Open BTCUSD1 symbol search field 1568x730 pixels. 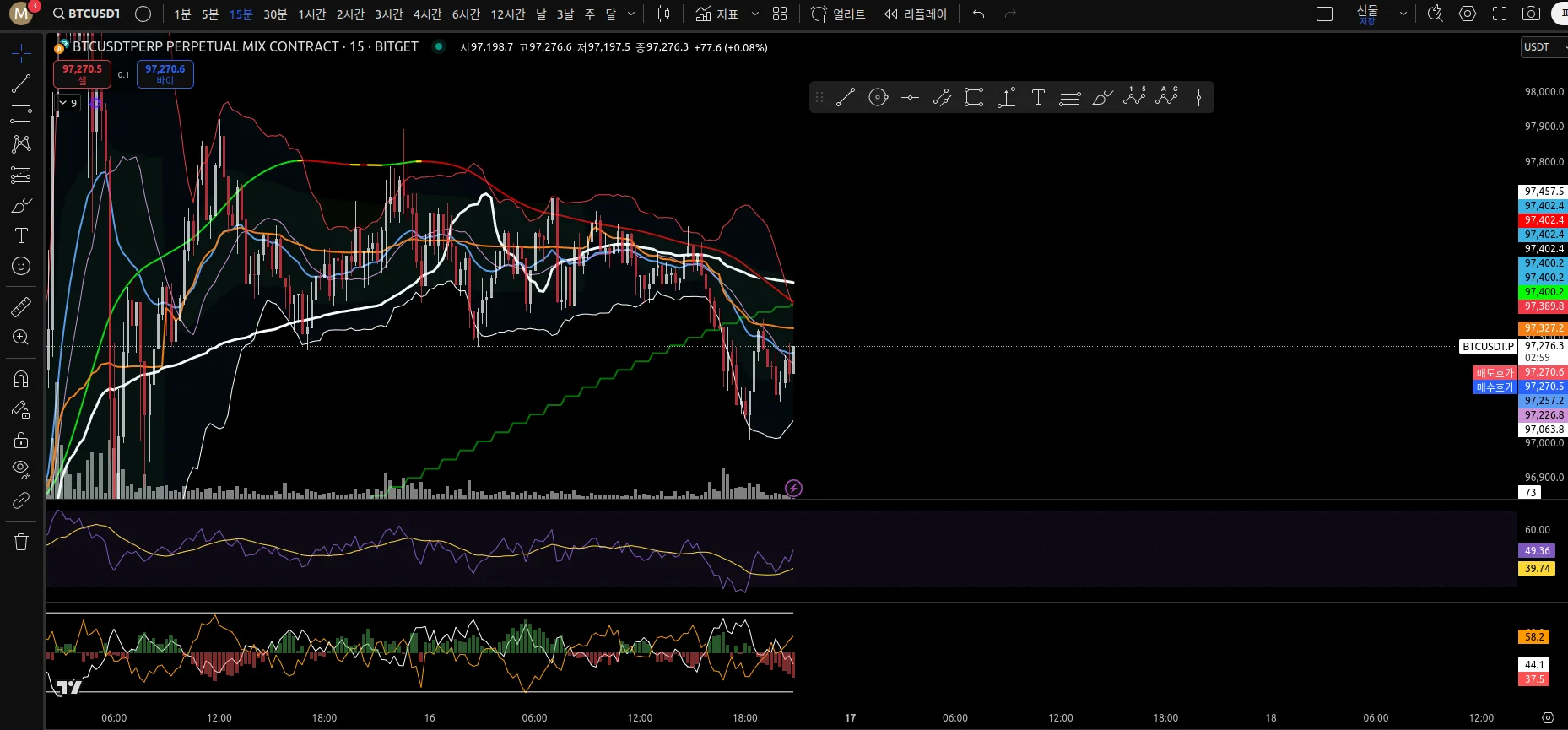[x=87, y=14]
